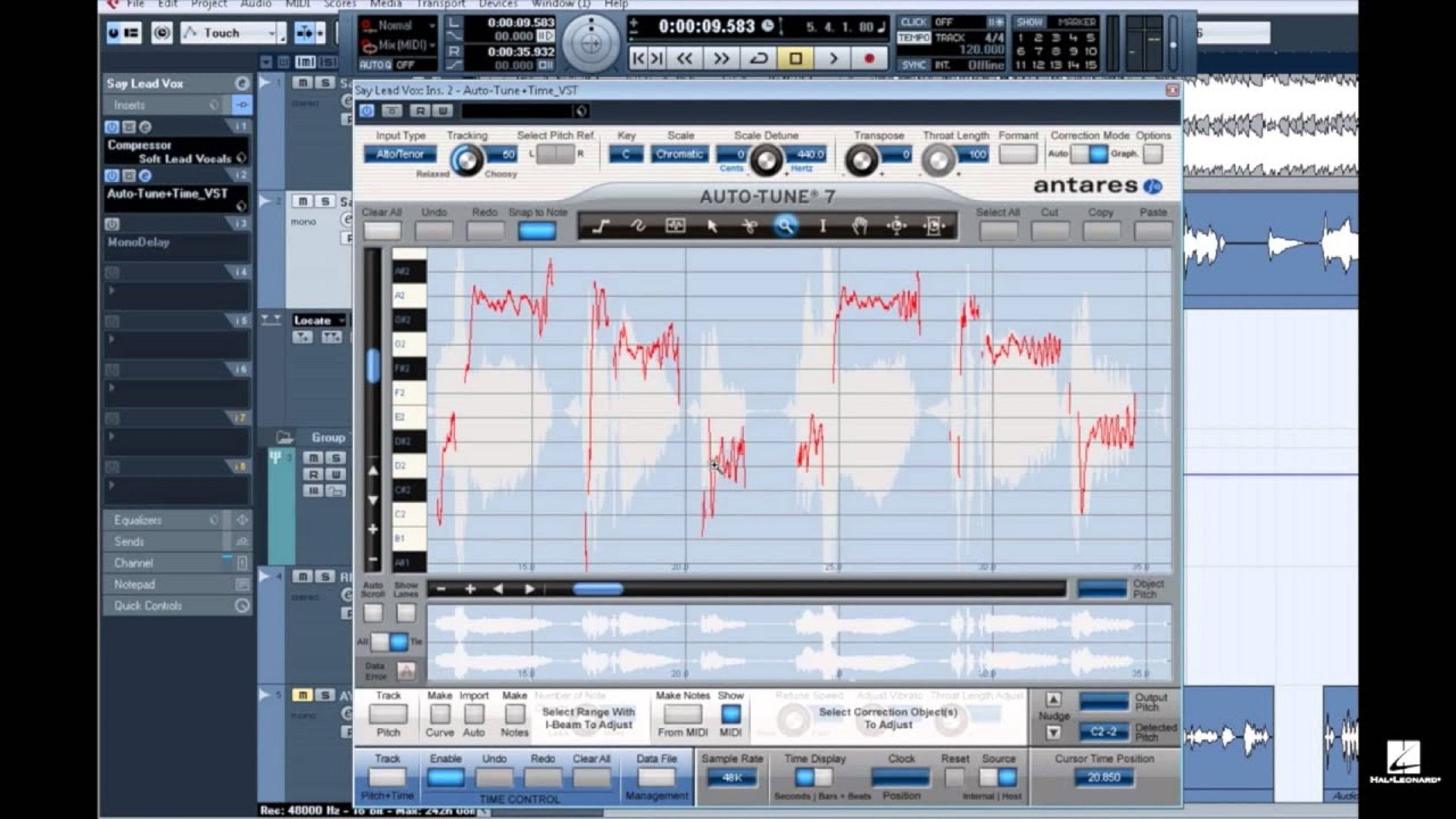Click the Rewind transport button
The height and width of the screenshot is (819, 1456).
(x=684, y=58)
